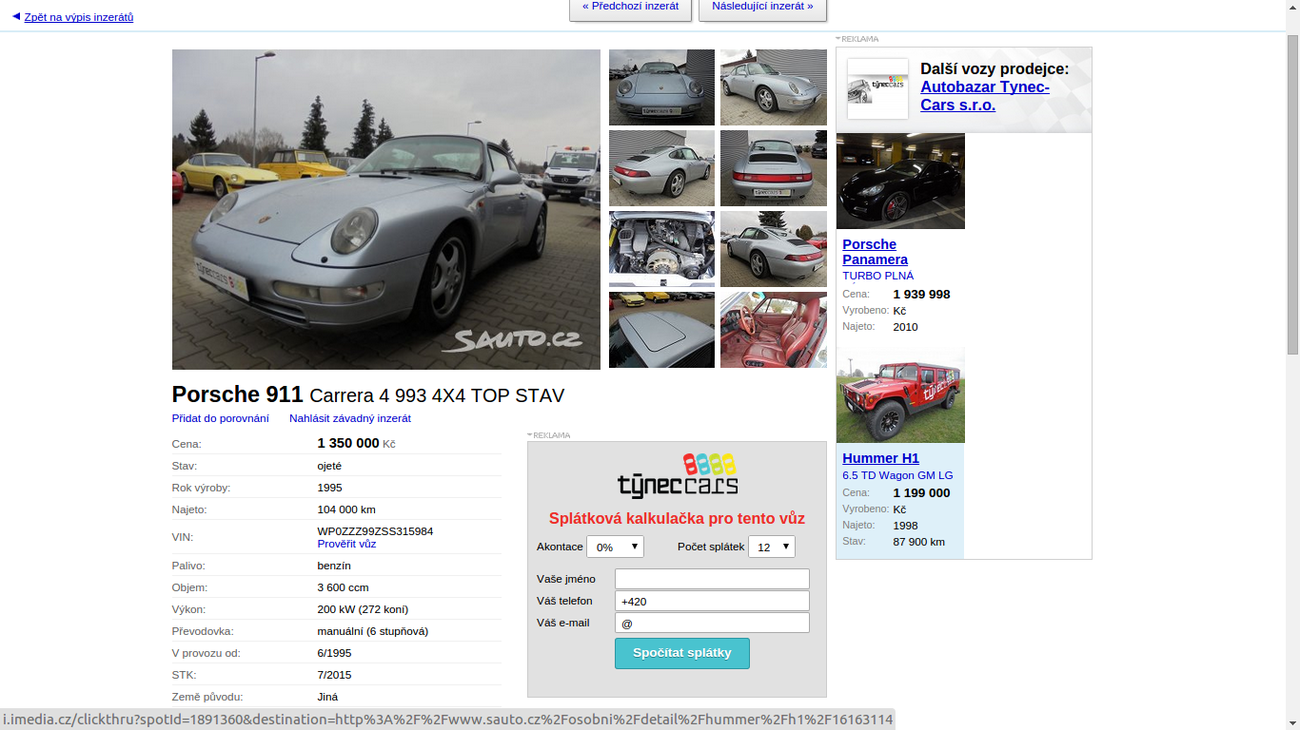Report ad via Nahlásit závadný inzerát

click(350, 418)
